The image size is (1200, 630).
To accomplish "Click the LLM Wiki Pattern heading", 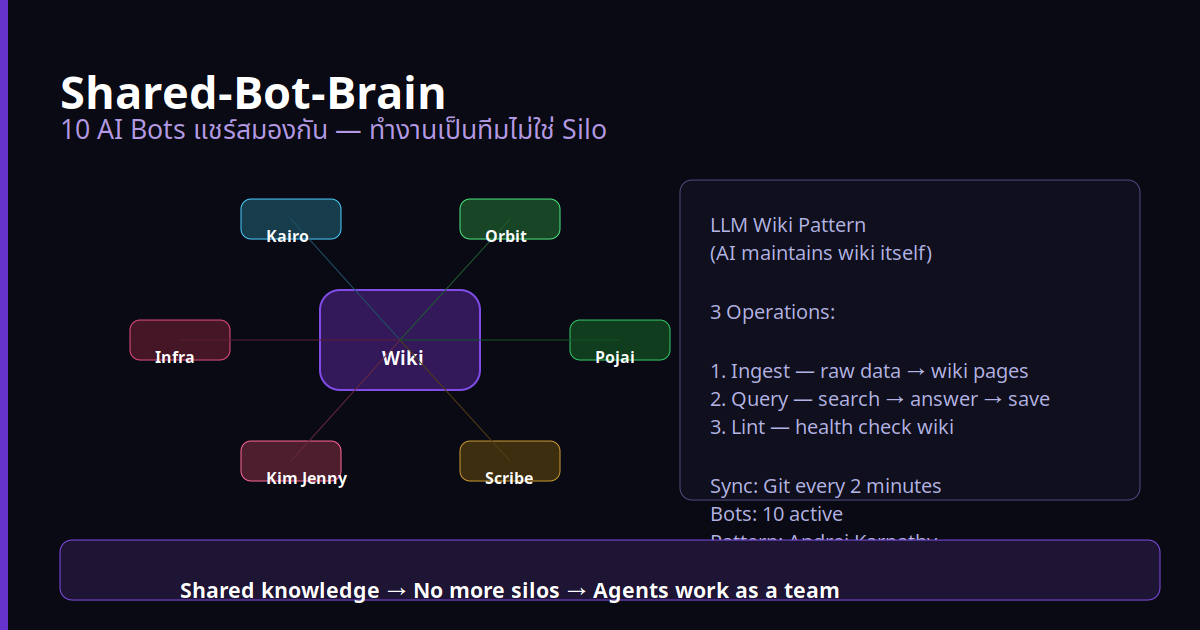I will pos(788,225).
